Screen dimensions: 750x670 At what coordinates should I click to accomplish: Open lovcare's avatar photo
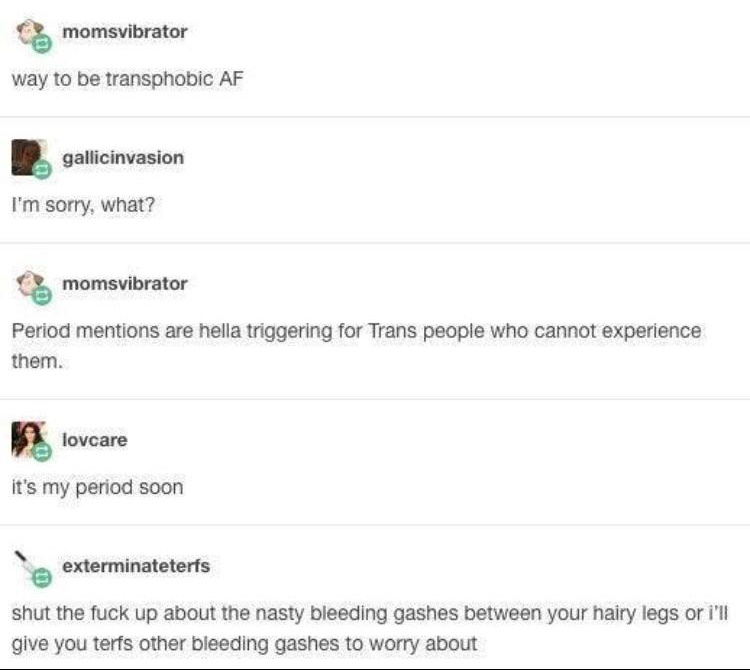point(29,439)
